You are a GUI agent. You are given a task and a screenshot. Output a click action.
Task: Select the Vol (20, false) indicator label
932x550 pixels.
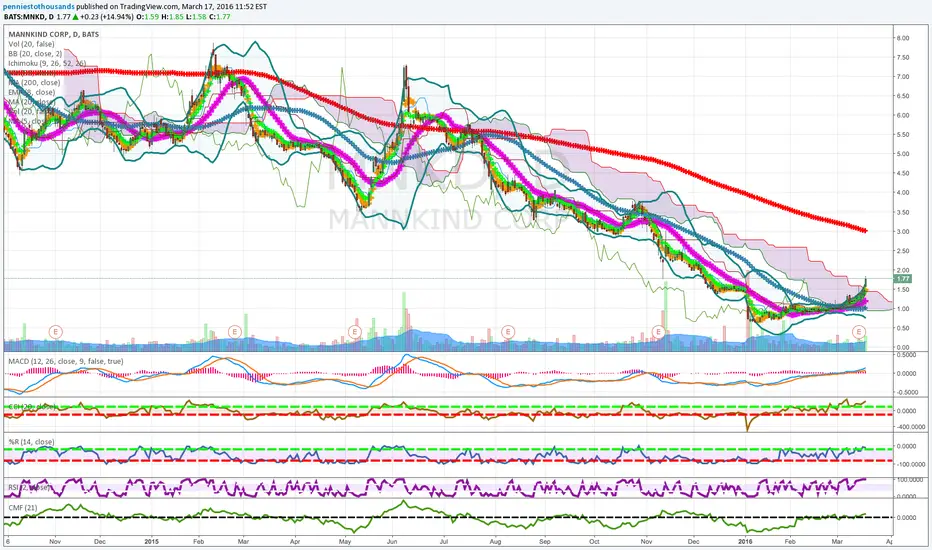coord(32,44)
